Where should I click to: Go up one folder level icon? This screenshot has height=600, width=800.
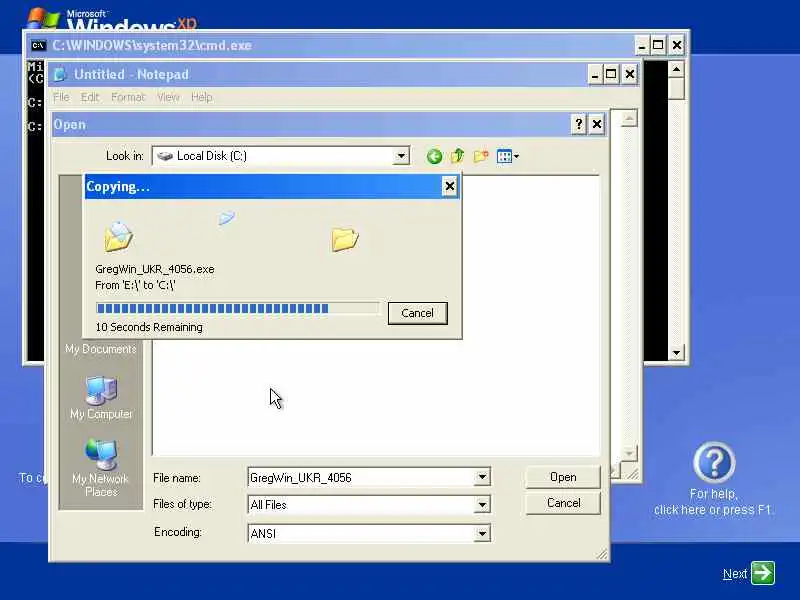(458, 156)
